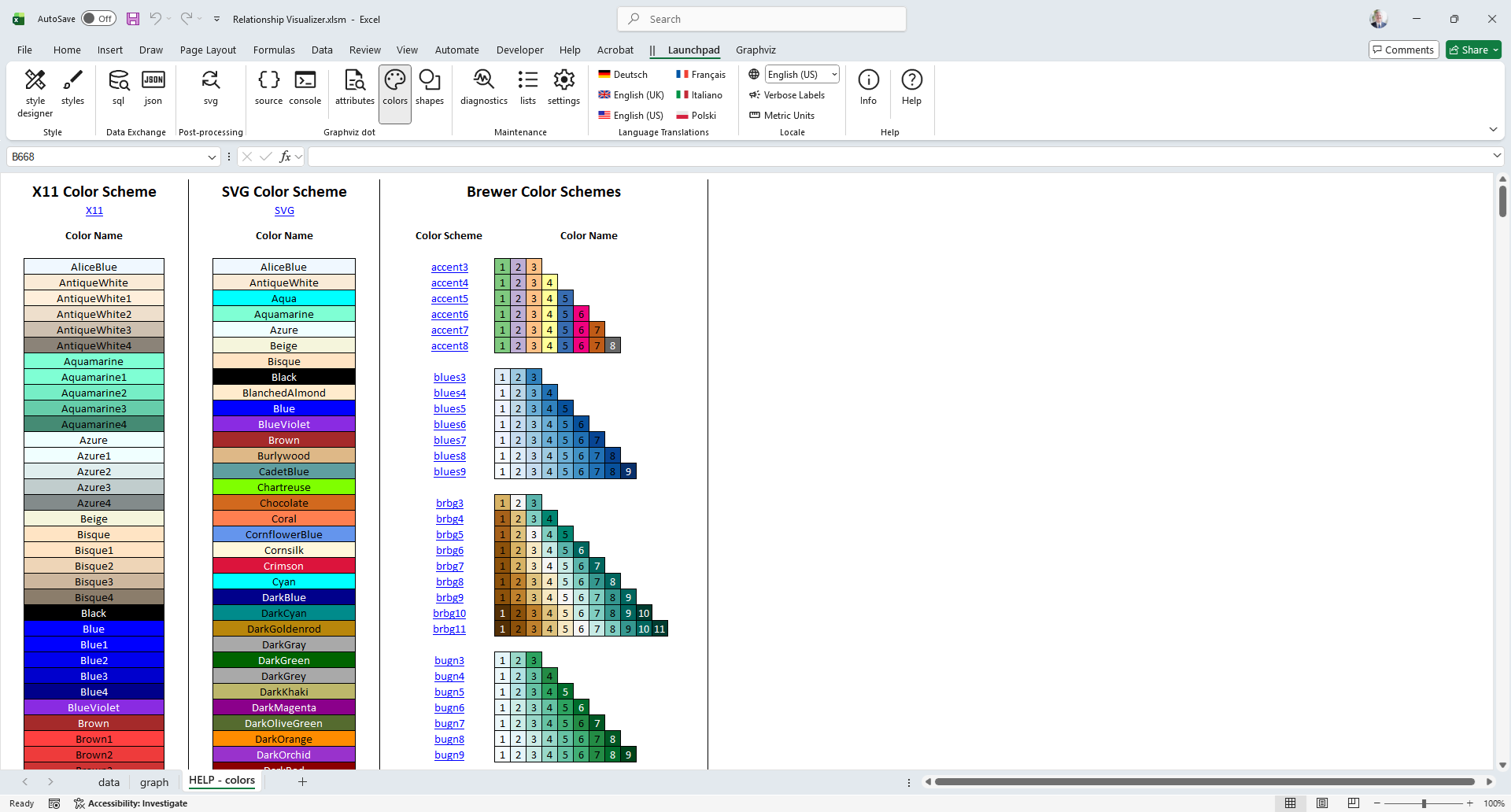Image resolution: width=1511 pixels, height=812 pixels.
Task: Select Deutsch language translation
Action: [x=623, y=75]
